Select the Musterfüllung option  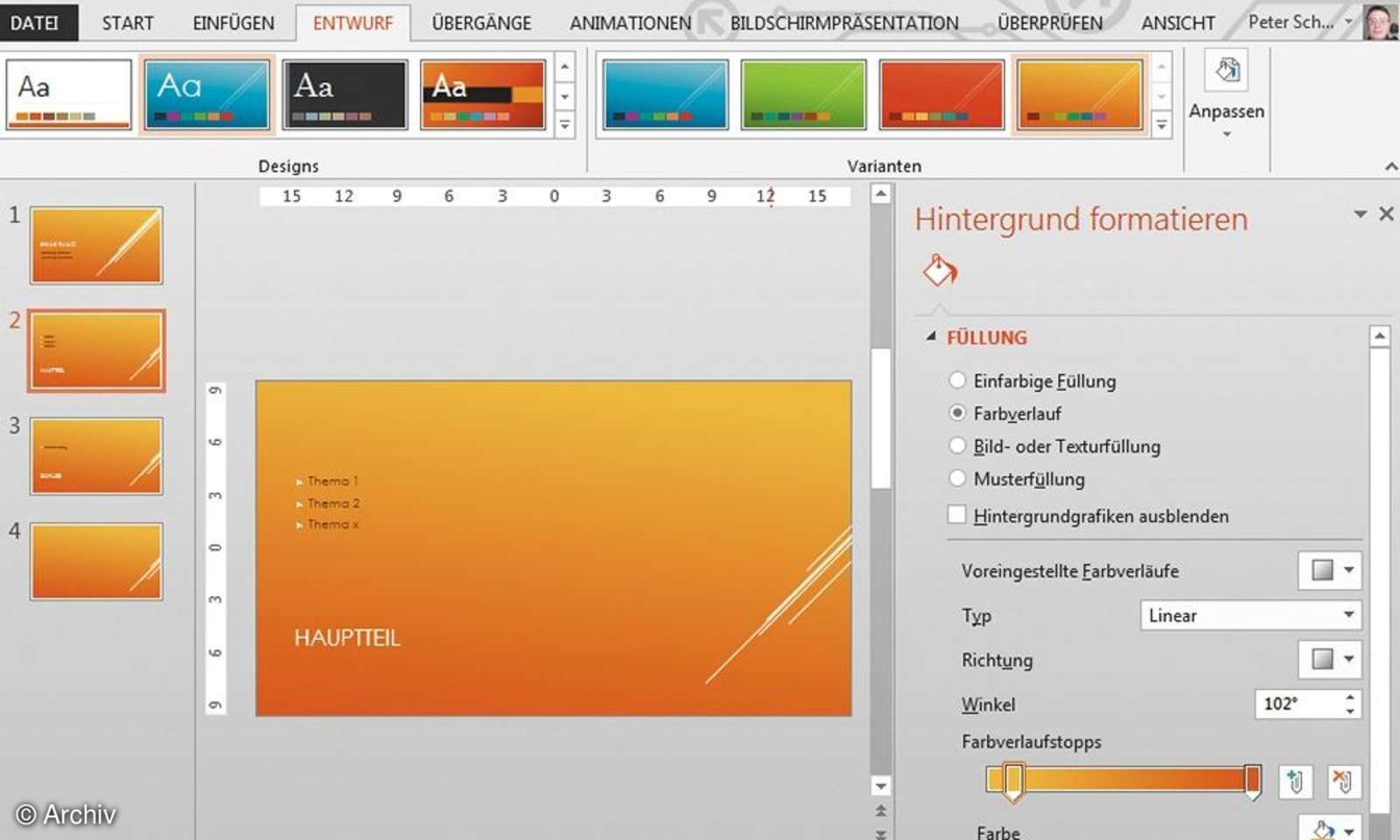click(x=957, y=478)
